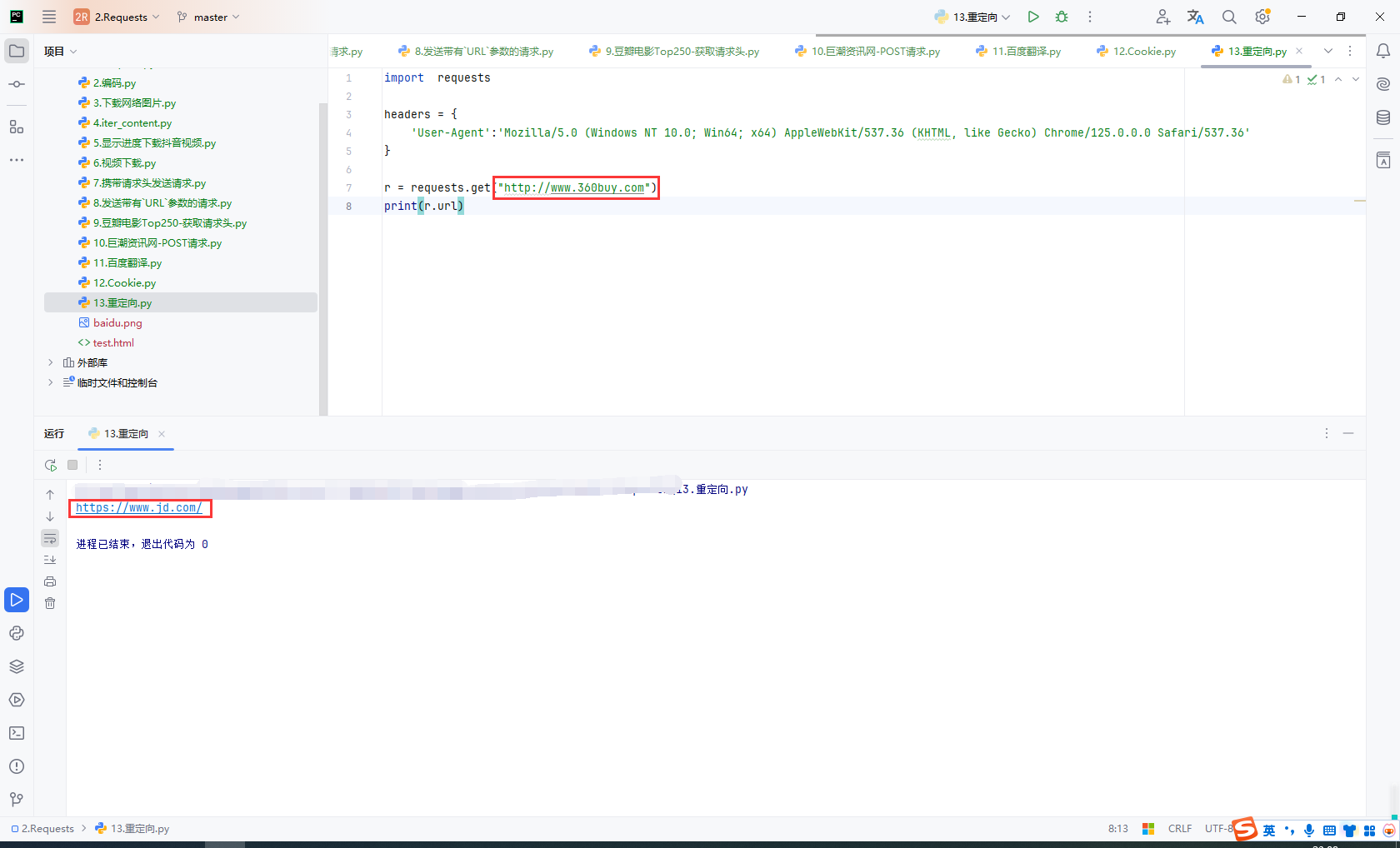This screenshot has height=848, width=1400.
Task: Open https://www.jd.com/ link in console
Action: pos(139,507)
